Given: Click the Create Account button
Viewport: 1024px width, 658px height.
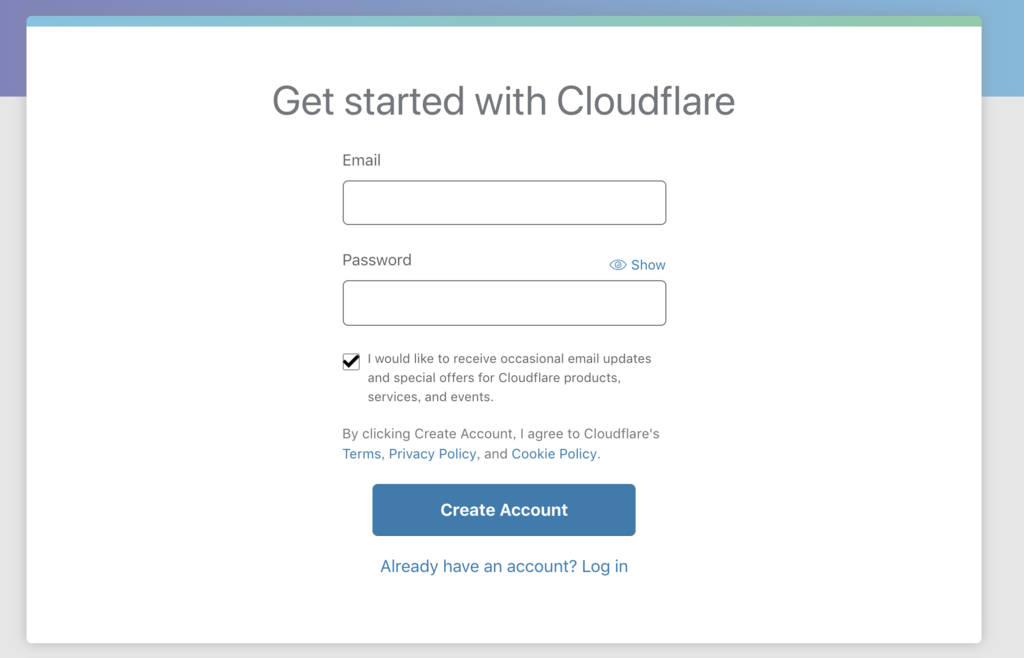Looking at the screenshot, I should [x=504, y=510].
